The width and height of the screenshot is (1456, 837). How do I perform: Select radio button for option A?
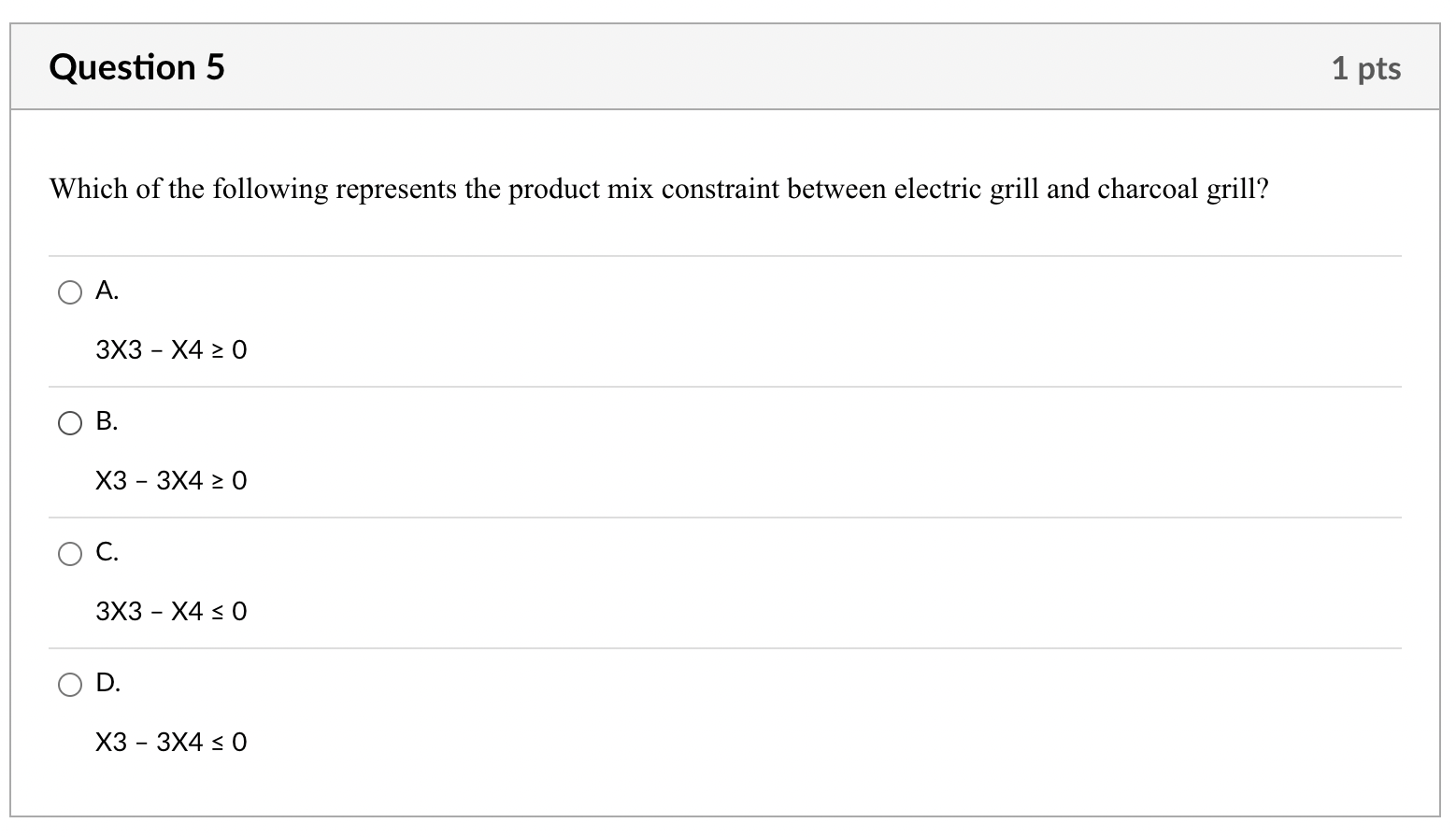[x=70, y=292]
